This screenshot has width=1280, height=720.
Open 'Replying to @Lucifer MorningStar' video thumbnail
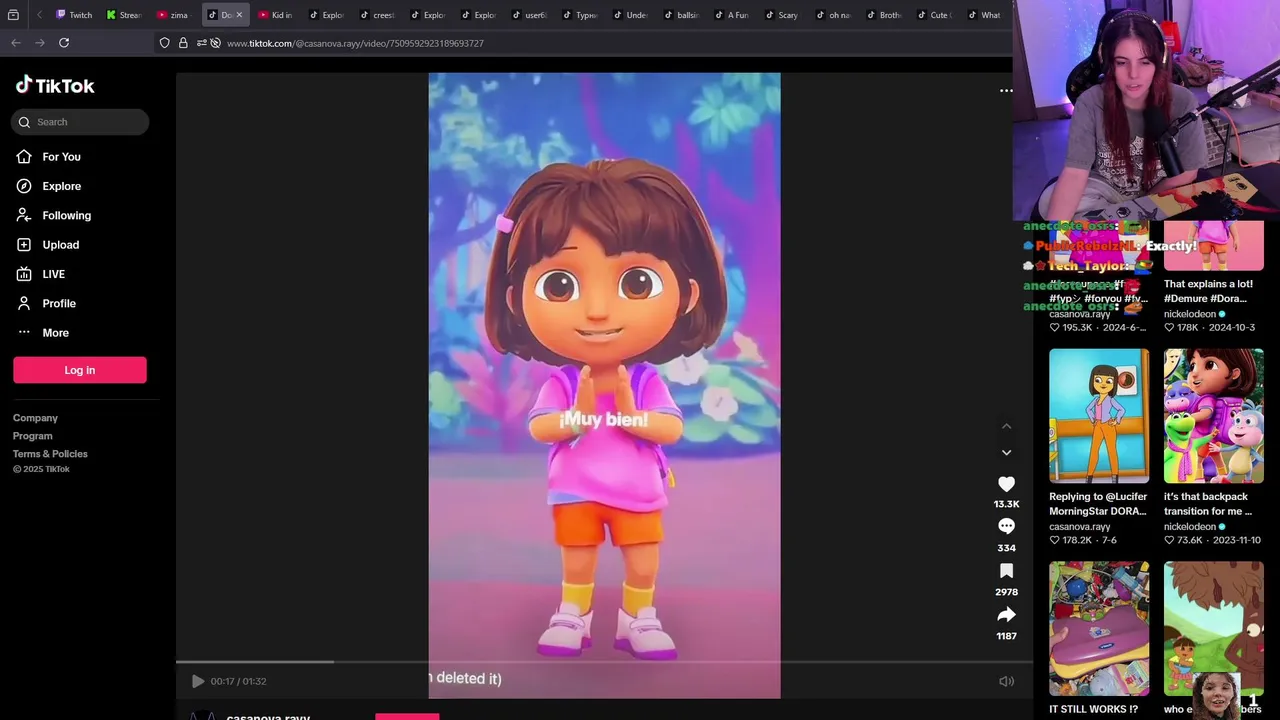tap(1099, 415)
